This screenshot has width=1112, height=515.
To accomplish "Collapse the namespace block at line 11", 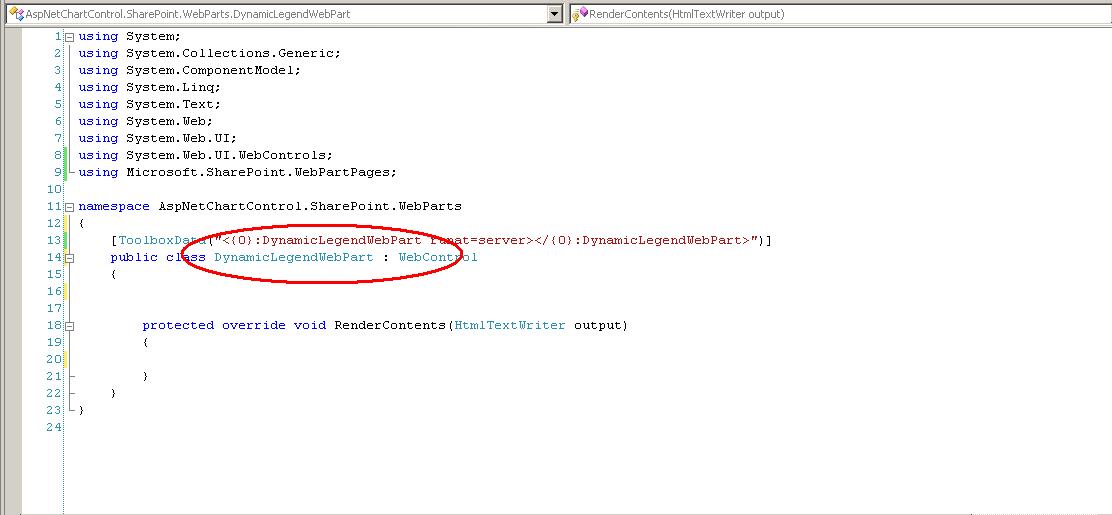I will pyautogui.click(x=70, y=206).
